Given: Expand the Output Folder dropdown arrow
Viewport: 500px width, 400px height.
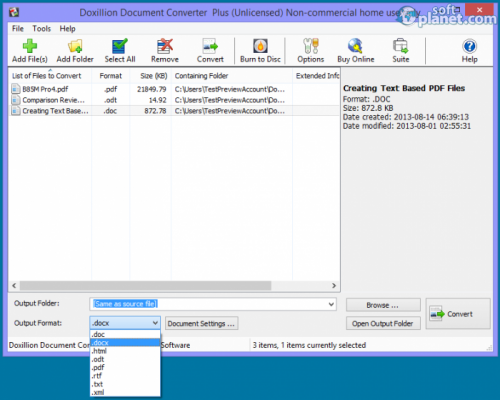Looking at the screenshot, I should pos(331,304).
